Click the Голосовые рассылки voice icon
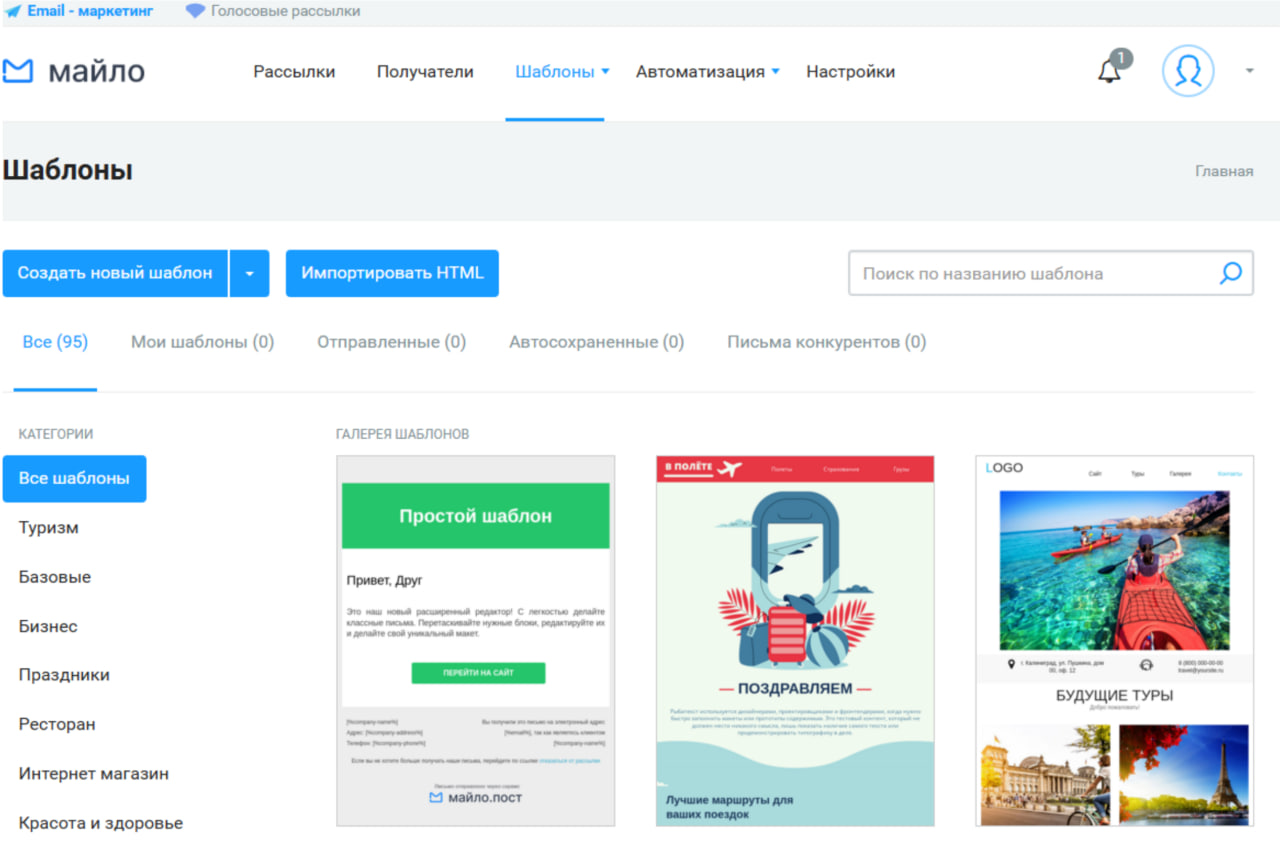 [x=195, y=12]
